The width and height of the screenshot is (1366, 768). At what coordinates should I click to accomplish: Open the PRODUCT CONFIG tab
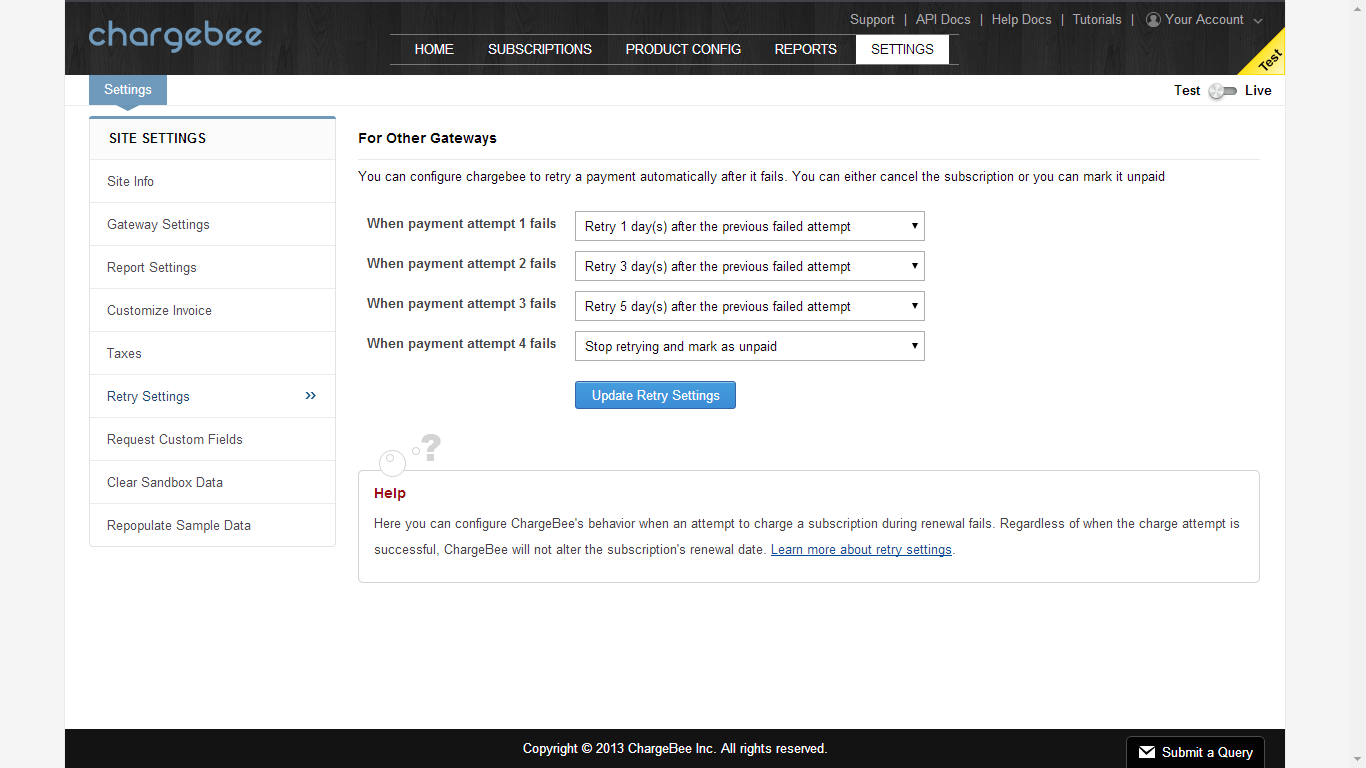pos(683,49)
